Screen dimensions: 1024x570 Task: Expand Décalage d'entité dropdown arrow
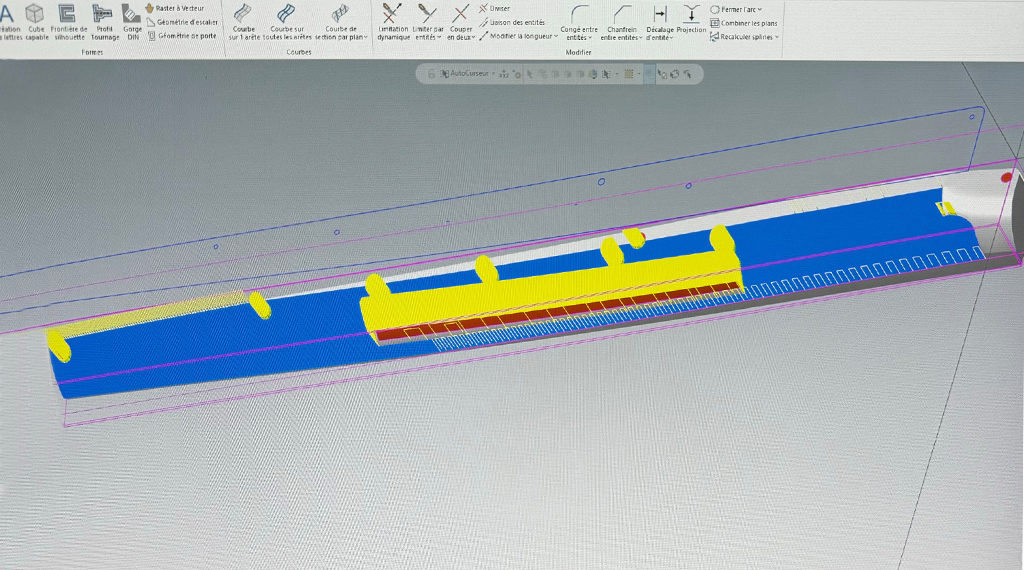click(671, 38)
